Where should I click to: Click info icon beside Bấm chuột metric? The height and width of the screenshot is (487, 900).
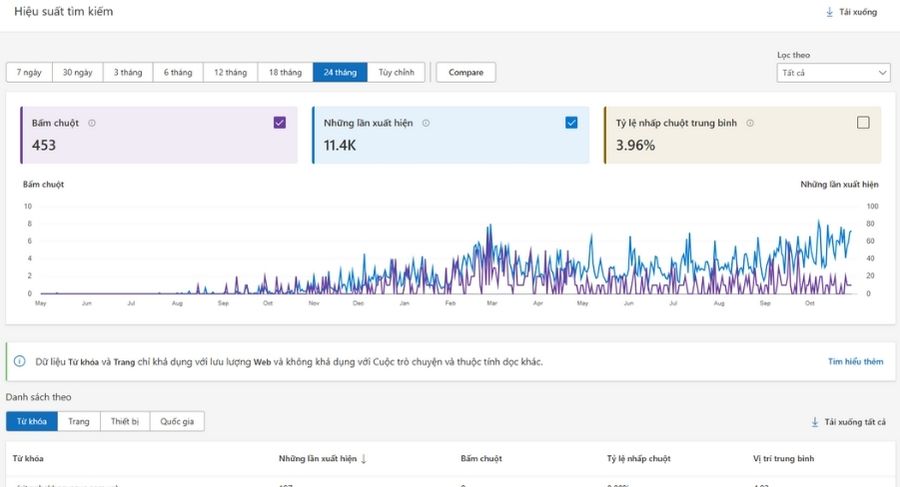coord(92,123)
